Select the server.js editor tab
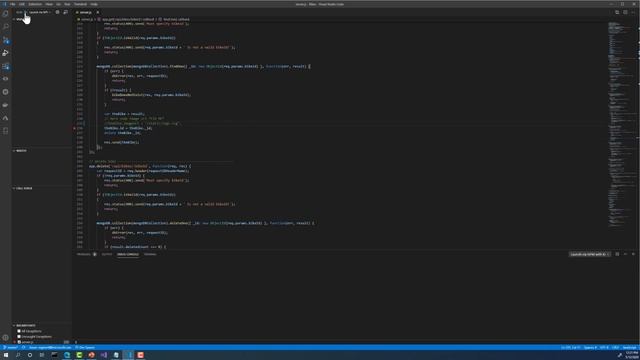640x360 pixels. pyautogui.click(x=85, y=13)
